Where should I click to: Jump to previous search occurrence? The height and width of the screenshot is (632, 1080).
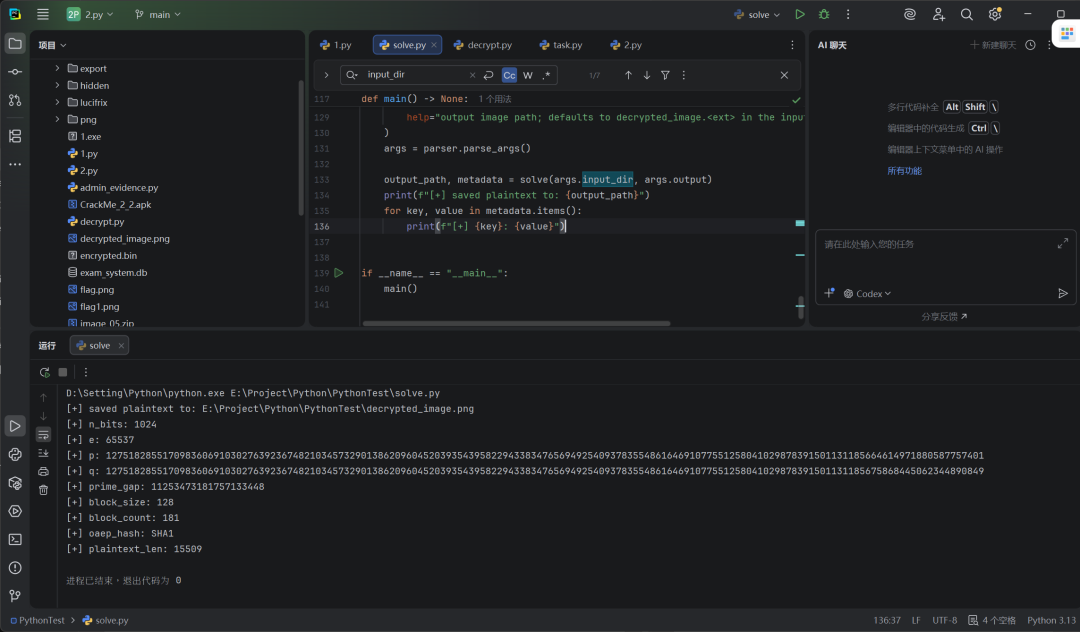click(628, 75)
